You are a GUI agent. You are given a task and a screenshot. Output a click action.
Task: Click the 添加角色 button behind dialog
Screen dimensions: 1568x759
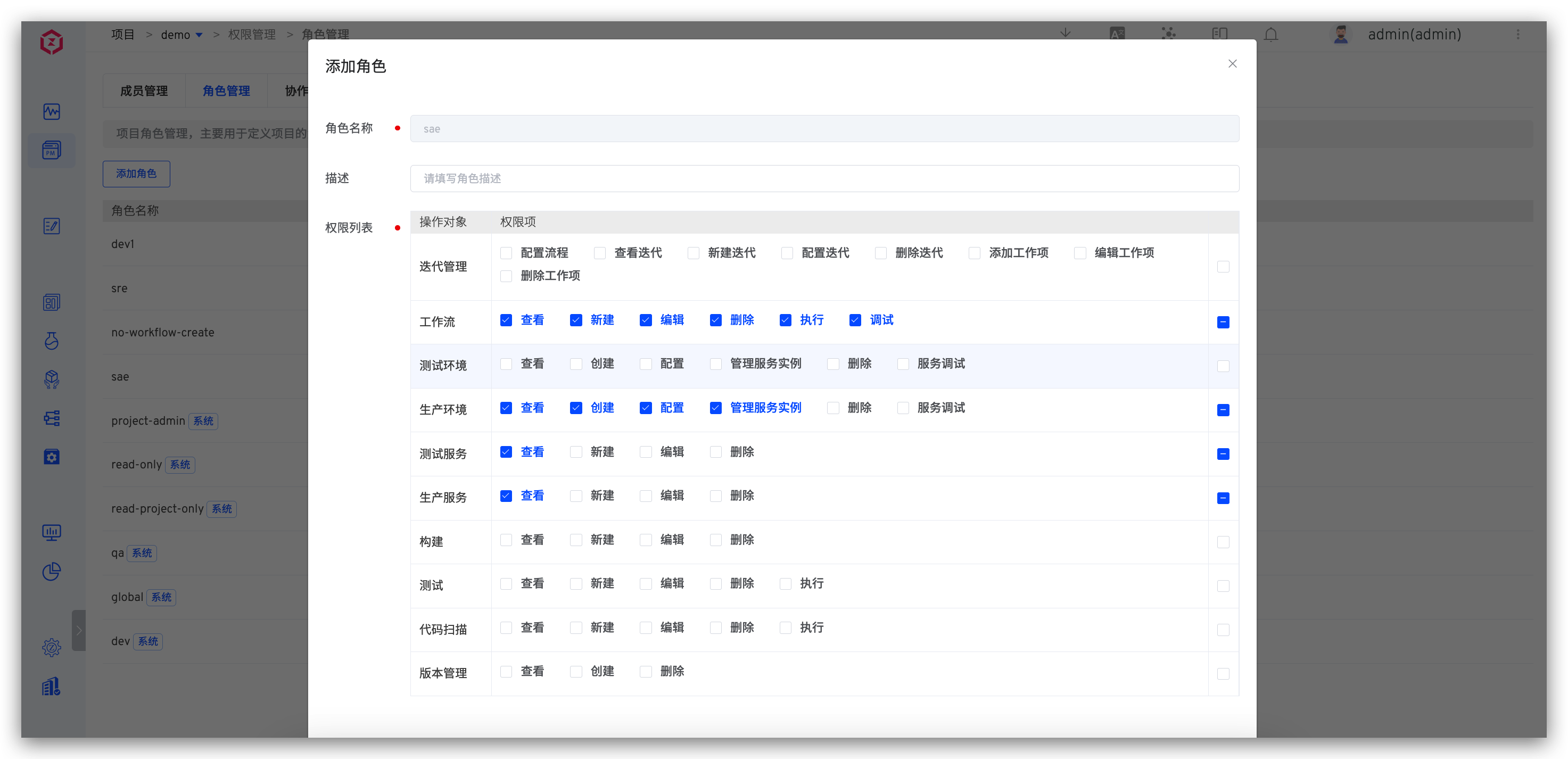pyautogui.click(x=136, y=174)
